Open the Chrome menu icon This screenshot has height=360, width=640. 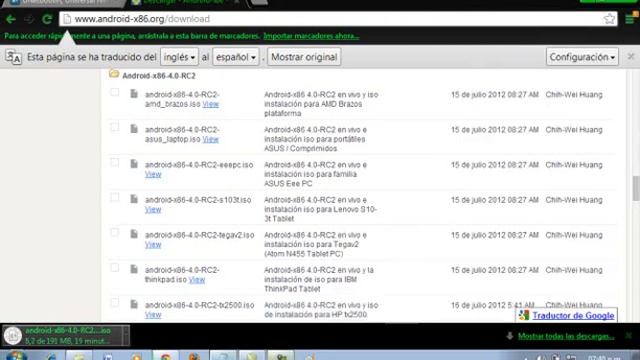tap(630, 19)
